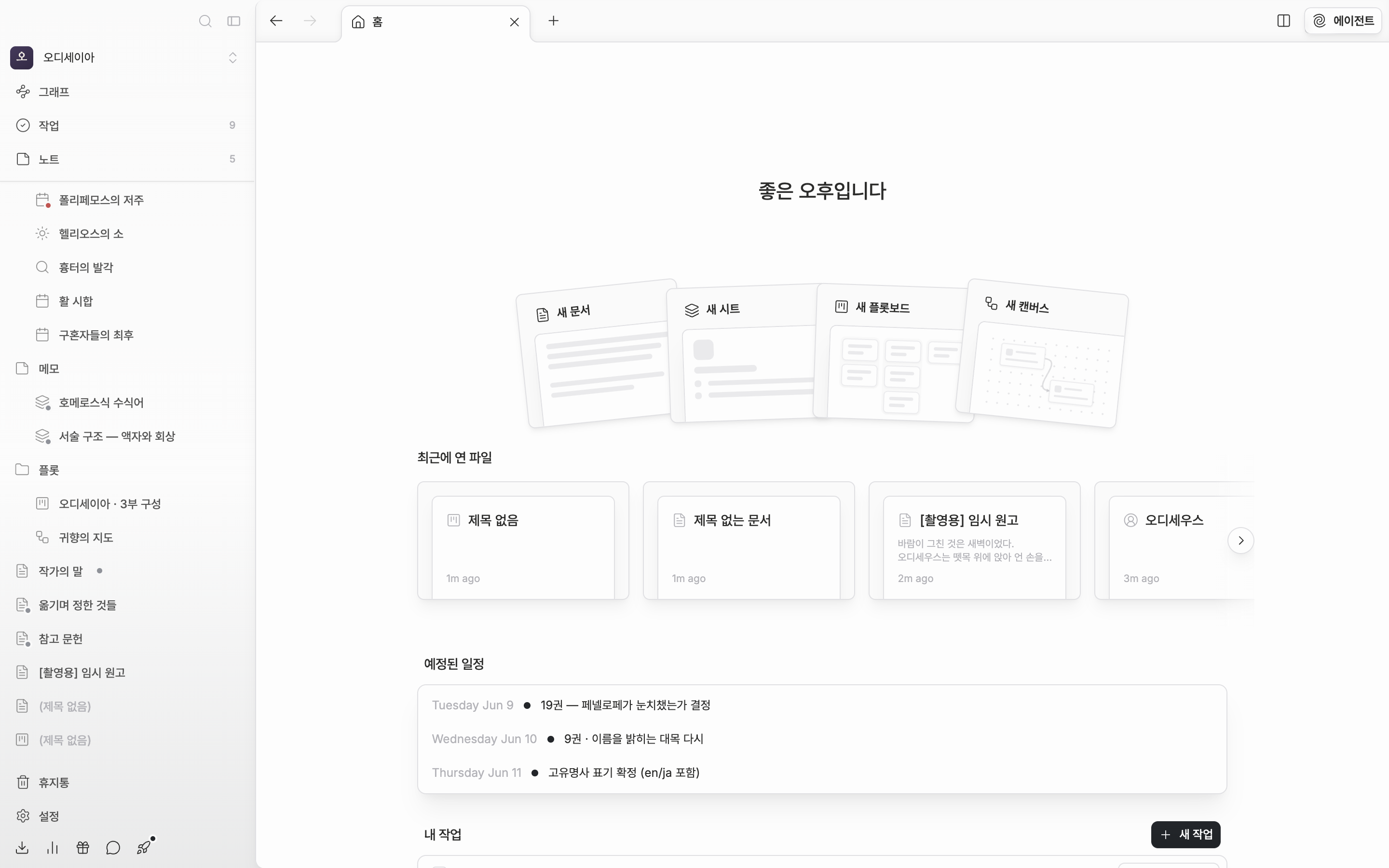
Task: Select the 홈 tab
Action: click(x=435, y=22)
